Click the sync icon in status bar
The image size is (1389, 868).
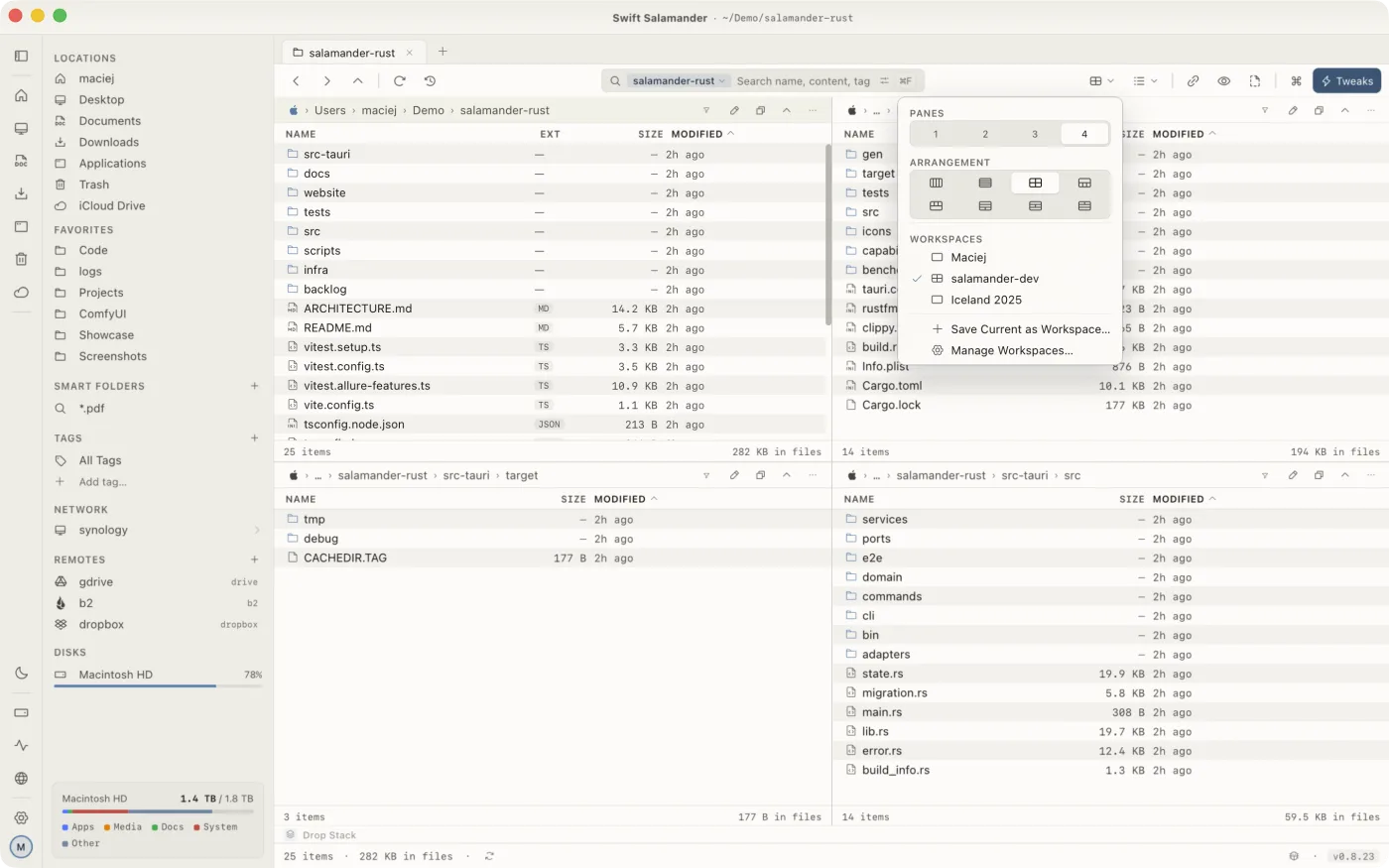[489, 856]
